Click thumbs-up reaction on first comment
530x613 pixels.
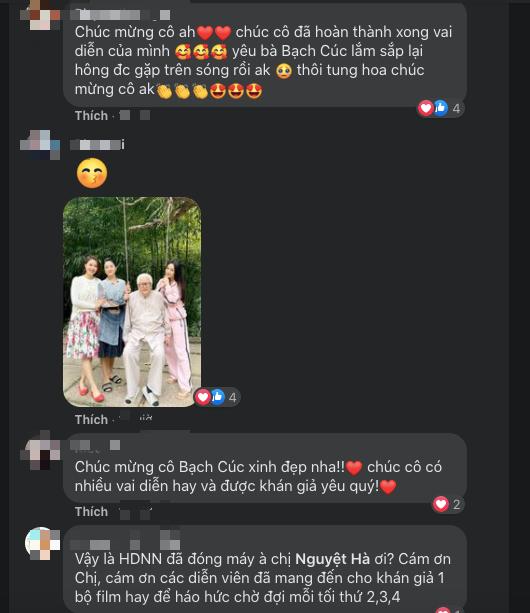click(x=440, y=108)
